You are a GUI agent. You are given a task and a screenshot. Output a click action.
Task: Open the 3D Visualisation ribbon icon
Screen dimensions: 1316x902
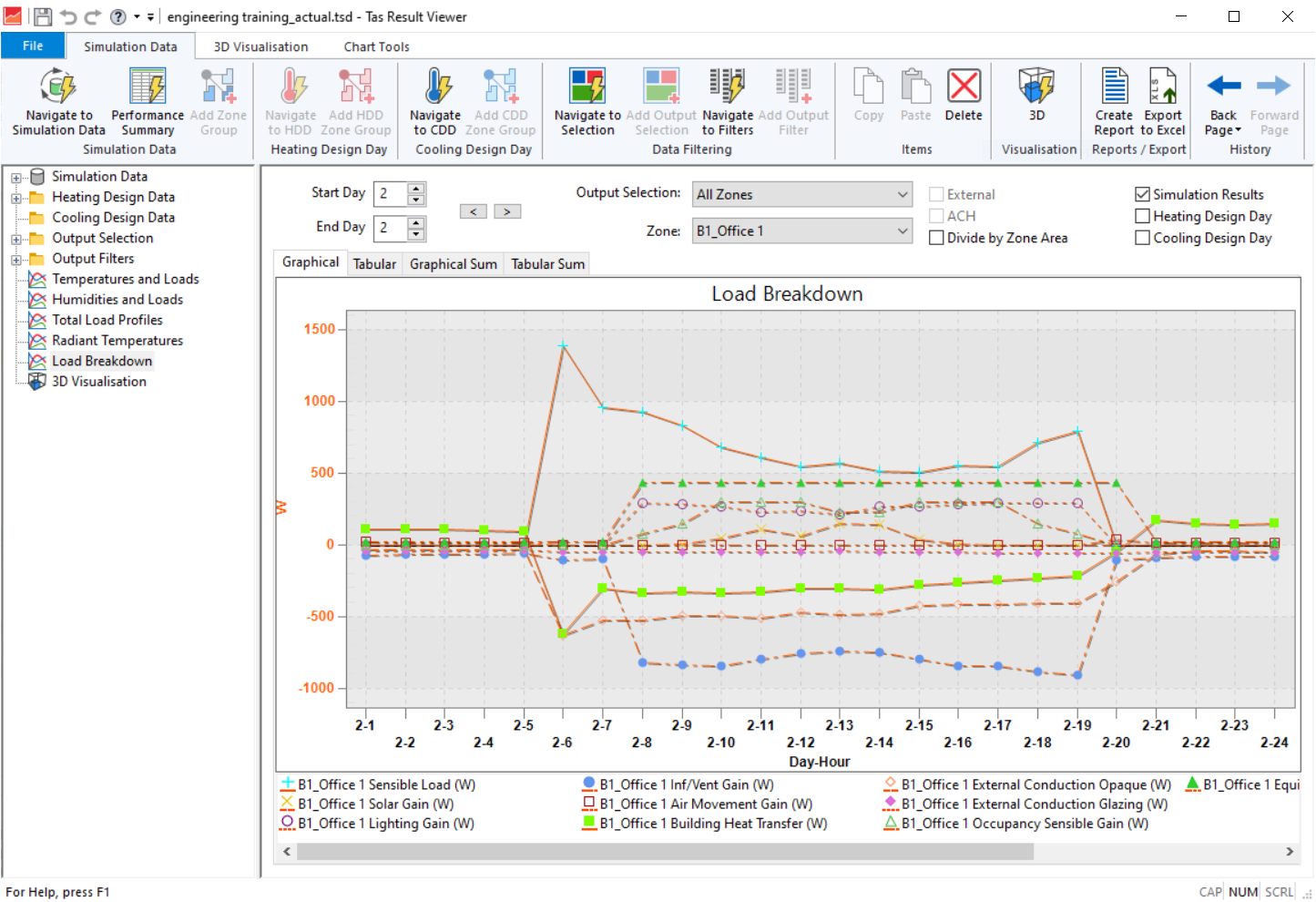pyautogui.click(x=1036, y=88)
